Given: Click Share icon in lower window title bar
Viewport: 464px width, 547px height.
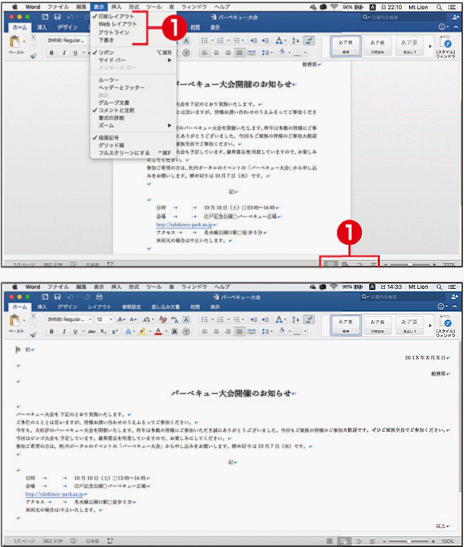Looking at the screenshot, I should pyautogui.click(x=455, y=297).
